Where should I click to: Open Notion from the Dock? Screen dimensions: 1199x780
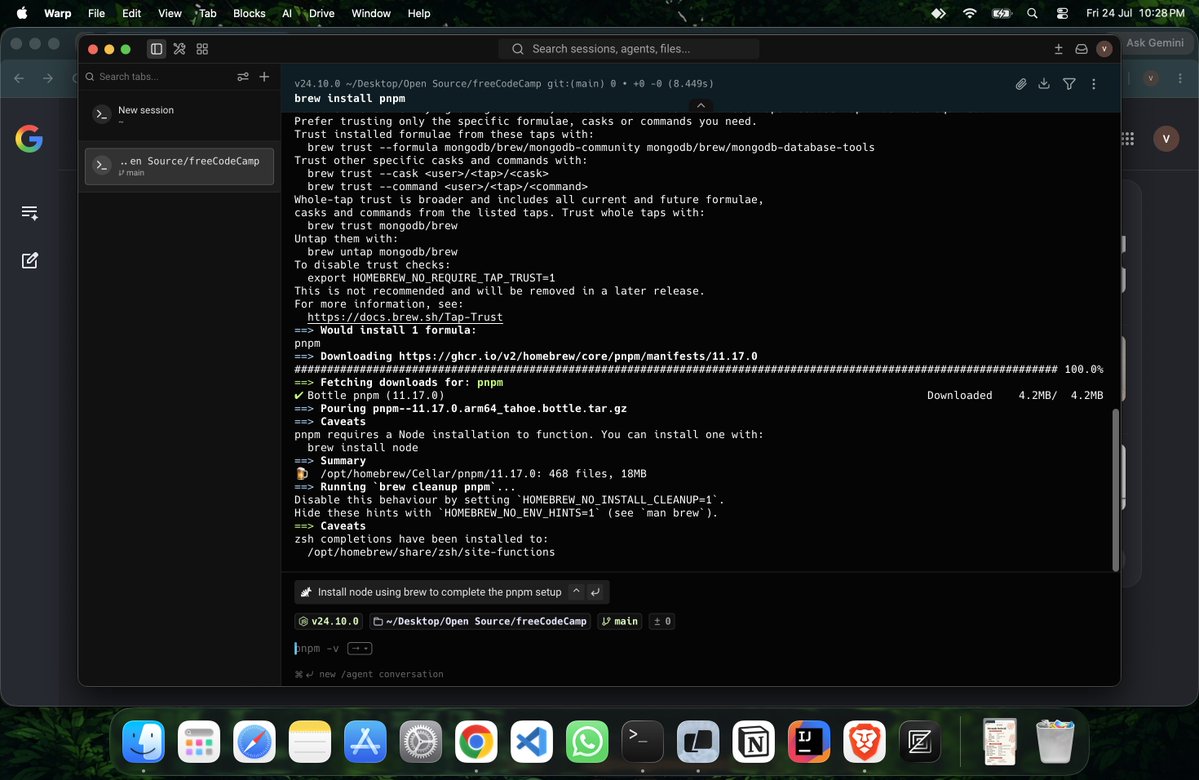pos(753,741)
